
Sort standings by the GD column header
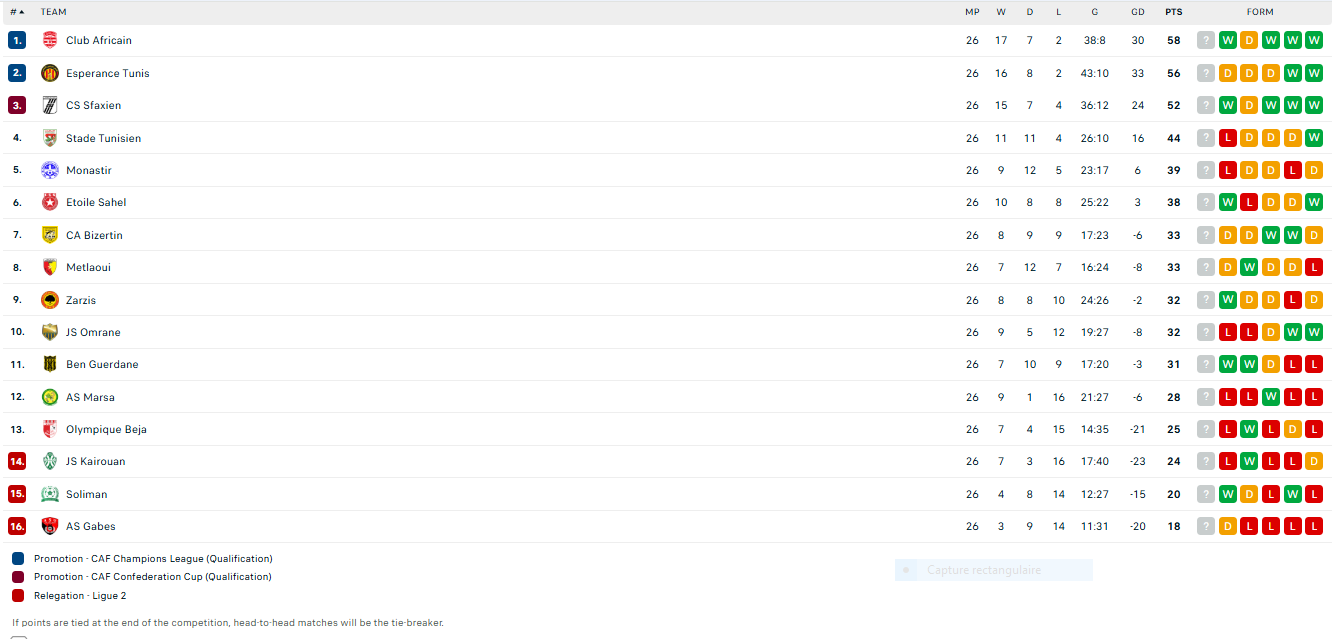(x=1137, y=12)
